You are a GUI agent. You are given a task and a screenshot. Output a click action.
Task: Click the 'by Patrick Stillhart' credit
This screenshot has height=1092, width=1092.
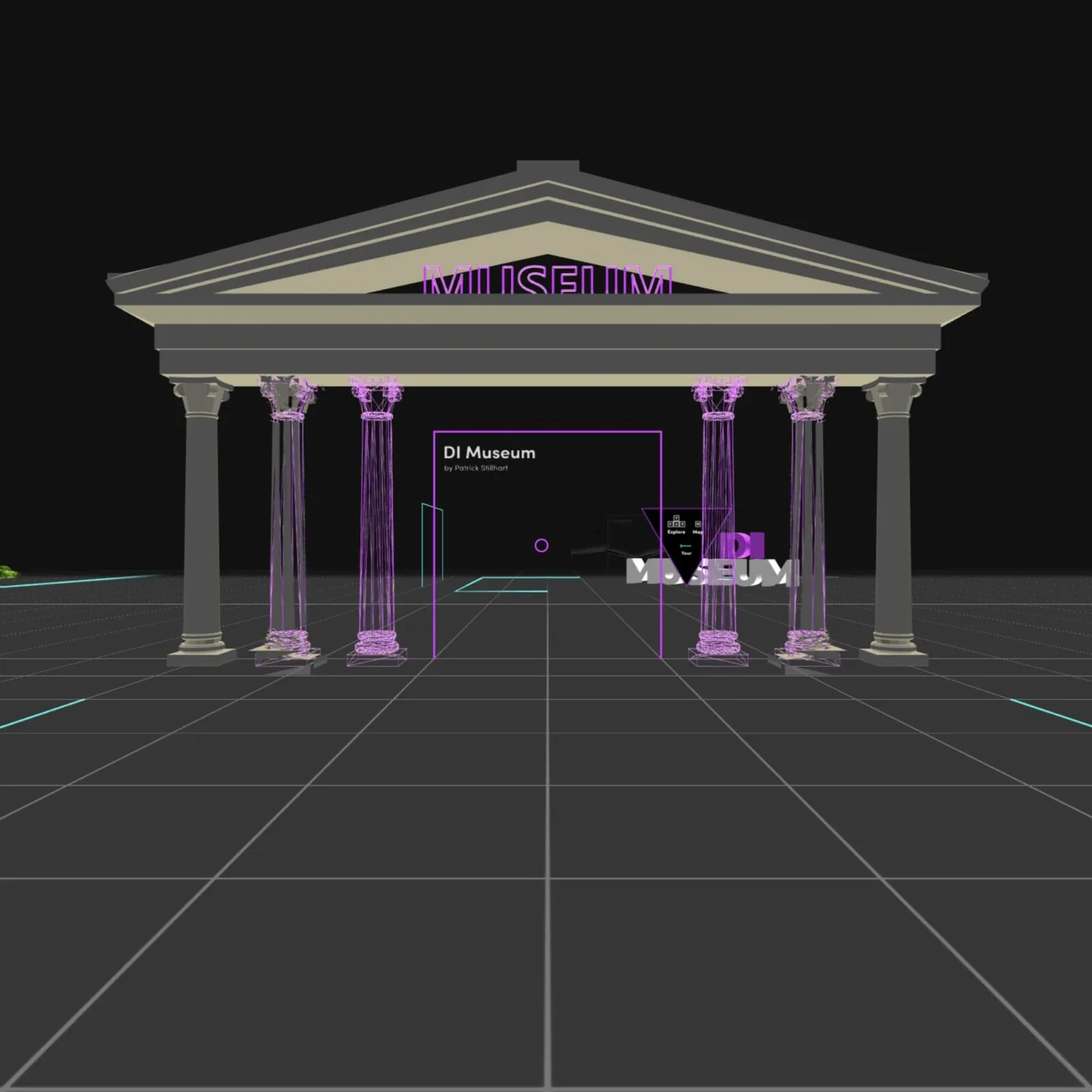476,468
